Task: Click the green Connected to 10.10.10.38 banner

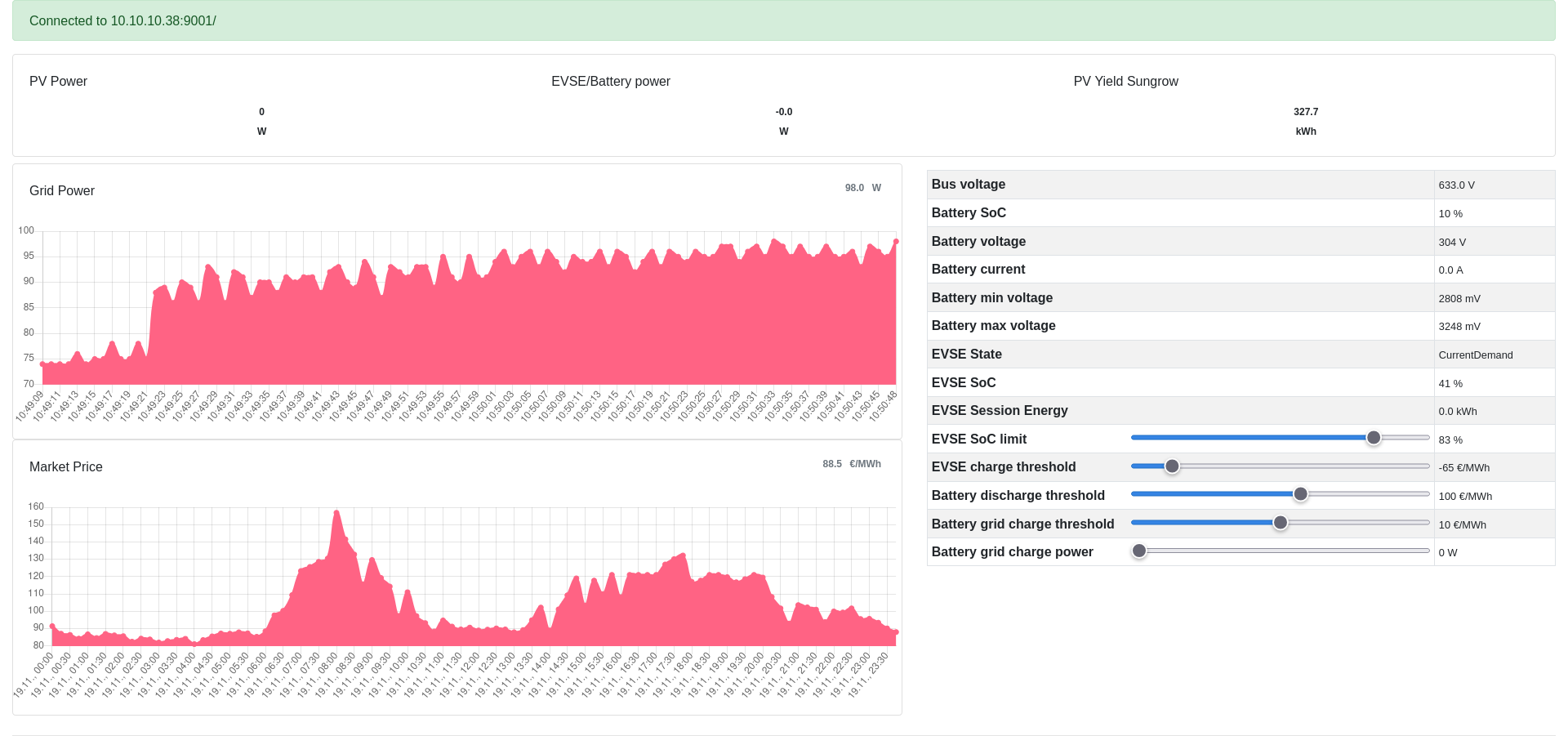Action: pyautogui.click(x=783, y=20)
